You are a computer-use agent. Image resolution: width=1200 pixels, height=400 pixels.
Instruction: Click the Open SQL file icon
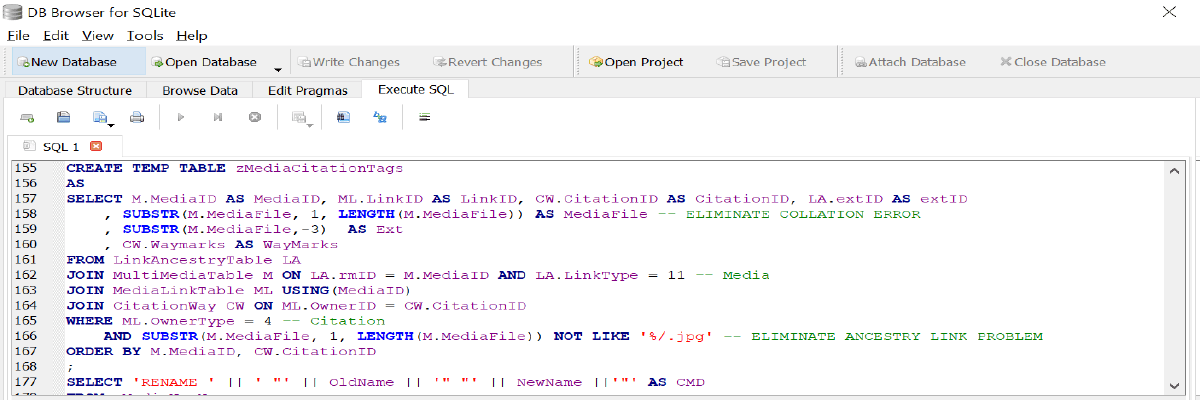coord(63,117)
